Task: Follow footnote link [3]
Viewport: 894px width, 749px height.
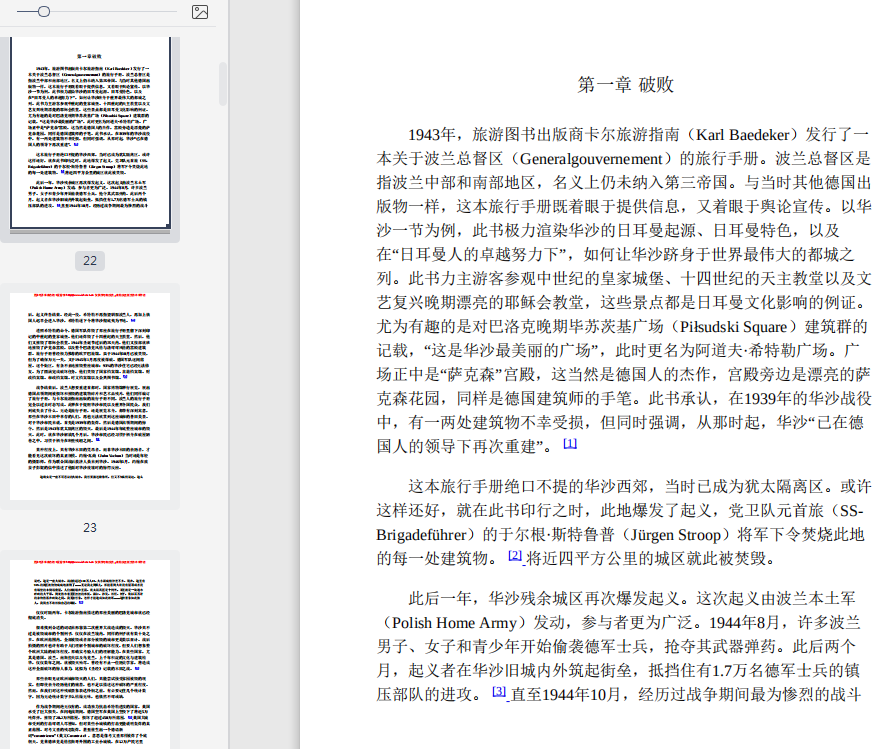Action: (x=499, y=691)
